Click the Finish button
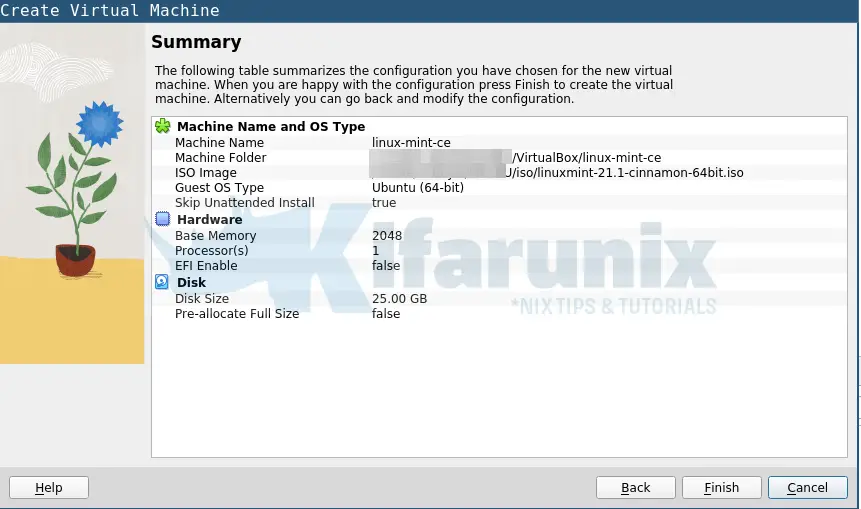The height and width of the screenshot is (509, 861). click(x=721, y=487)
